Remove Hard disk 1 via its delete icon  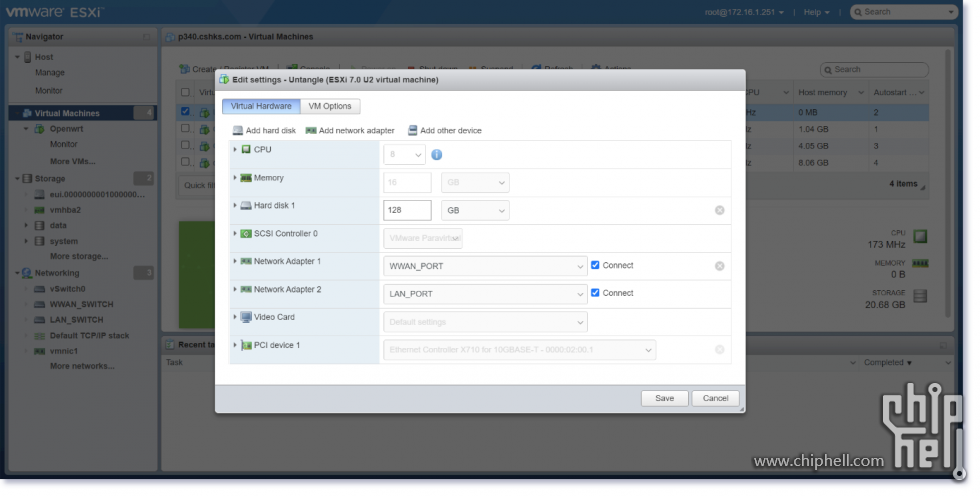719,211
